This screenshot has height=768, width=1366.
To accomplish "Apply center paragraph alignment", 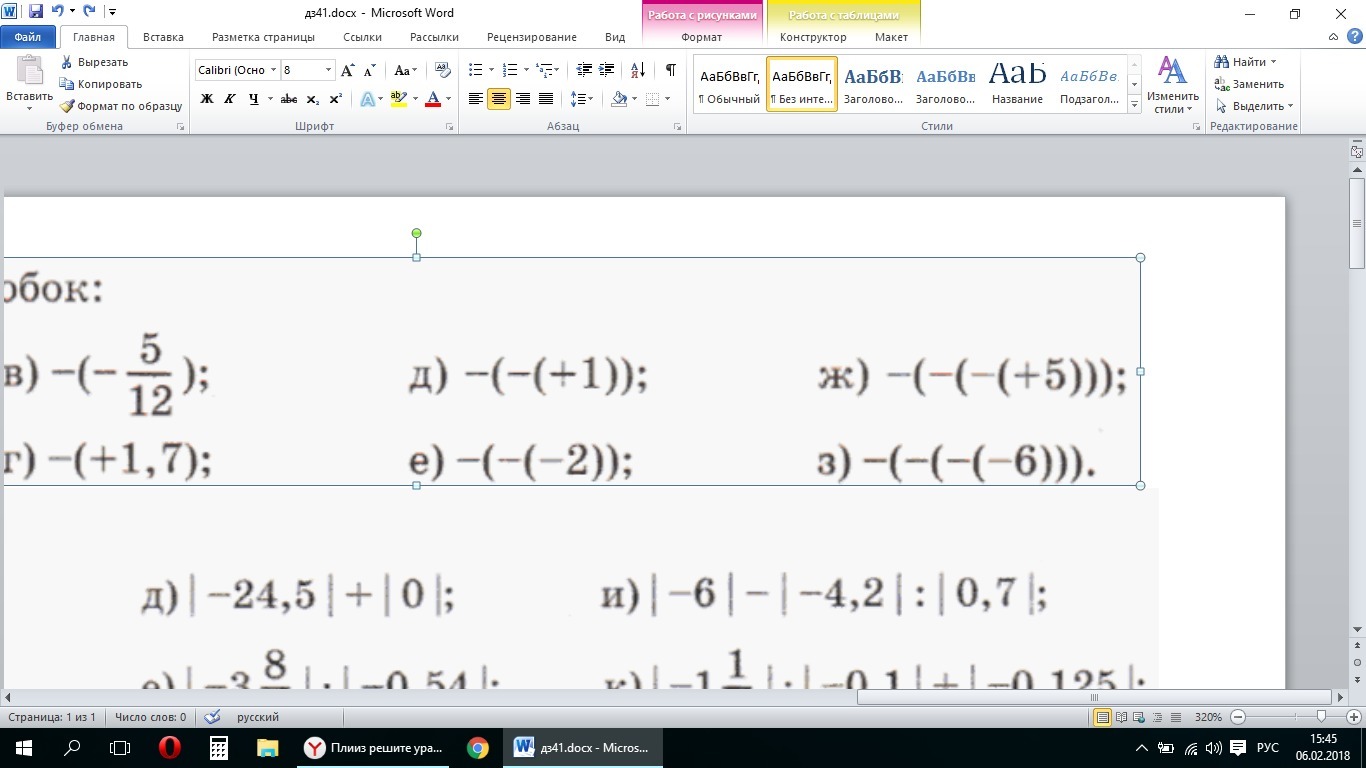I will (498, 99).
